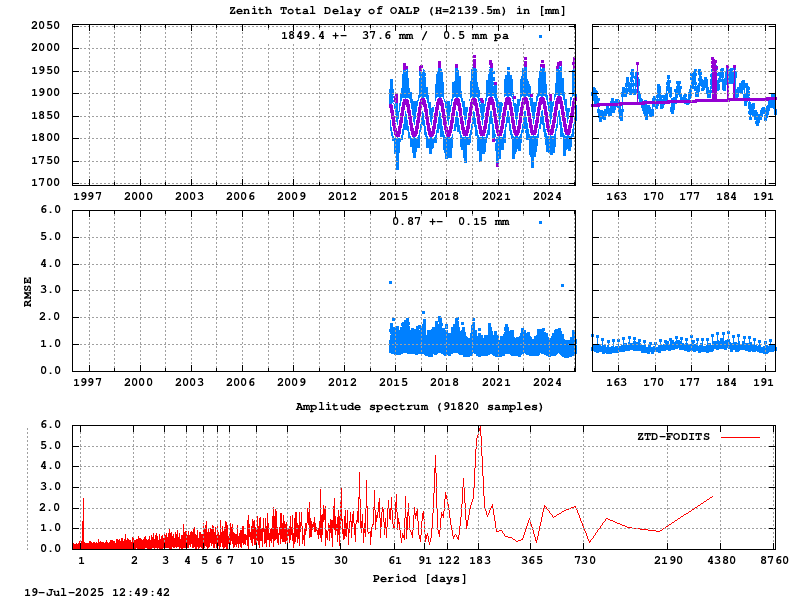Click the "4380" period tick label
This screenshot has height=600, width=800.
pos(721,561)
